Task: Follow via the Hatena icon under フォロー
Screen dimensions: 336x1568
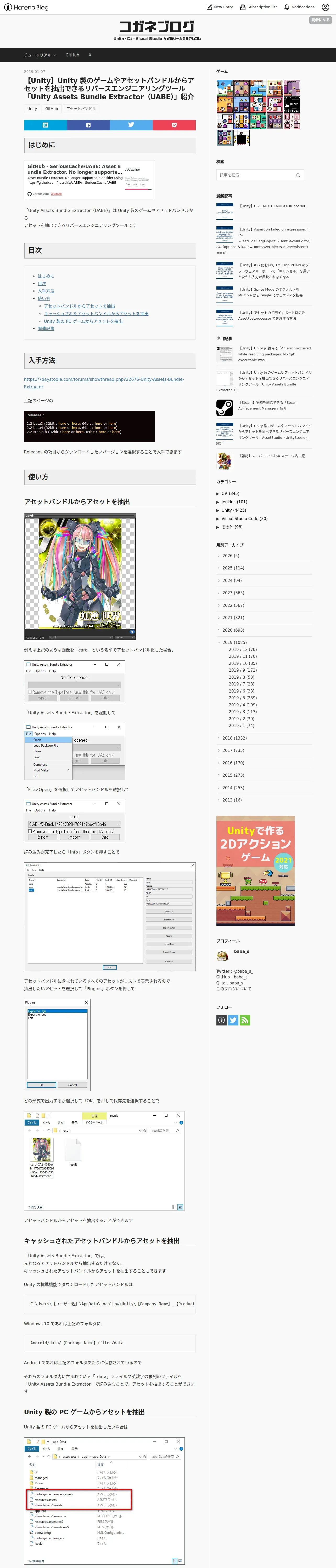Action: (221, 1020)
